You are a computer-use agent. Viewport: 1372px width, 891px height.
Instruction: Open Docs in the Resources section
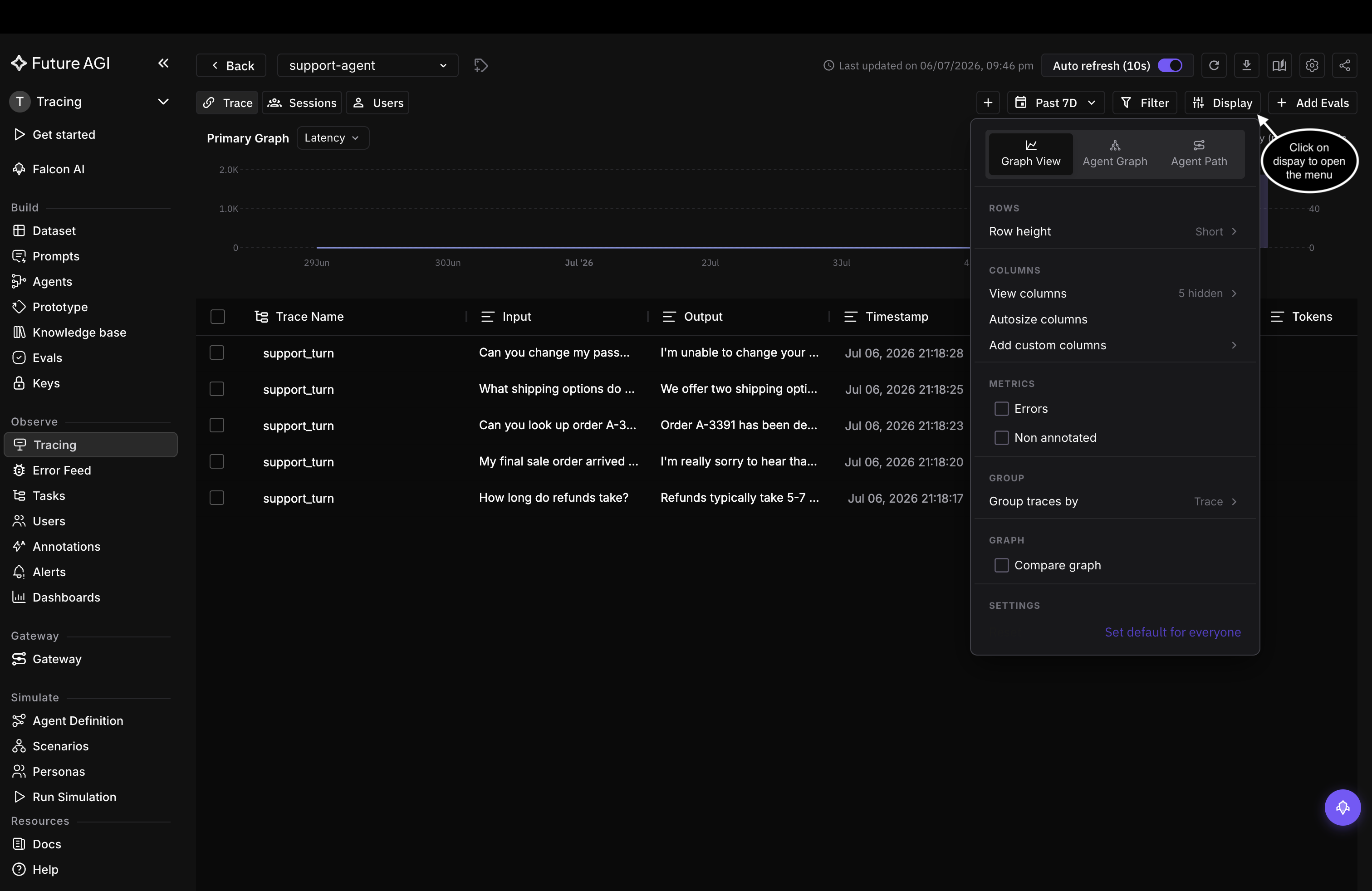coord(47,843)
